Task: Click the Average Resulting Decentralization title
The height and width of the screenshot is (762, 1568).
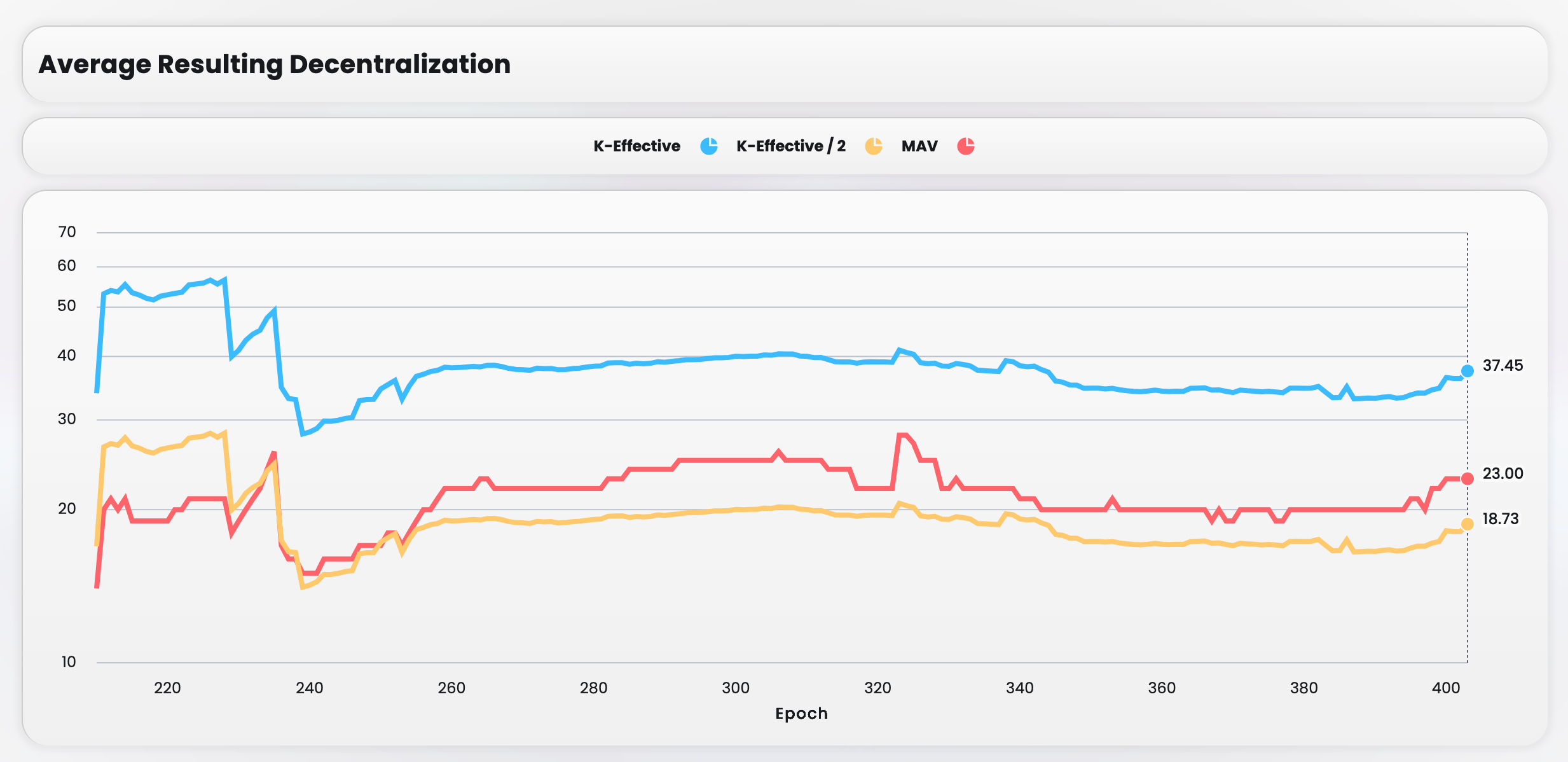Action: point(275,64)
